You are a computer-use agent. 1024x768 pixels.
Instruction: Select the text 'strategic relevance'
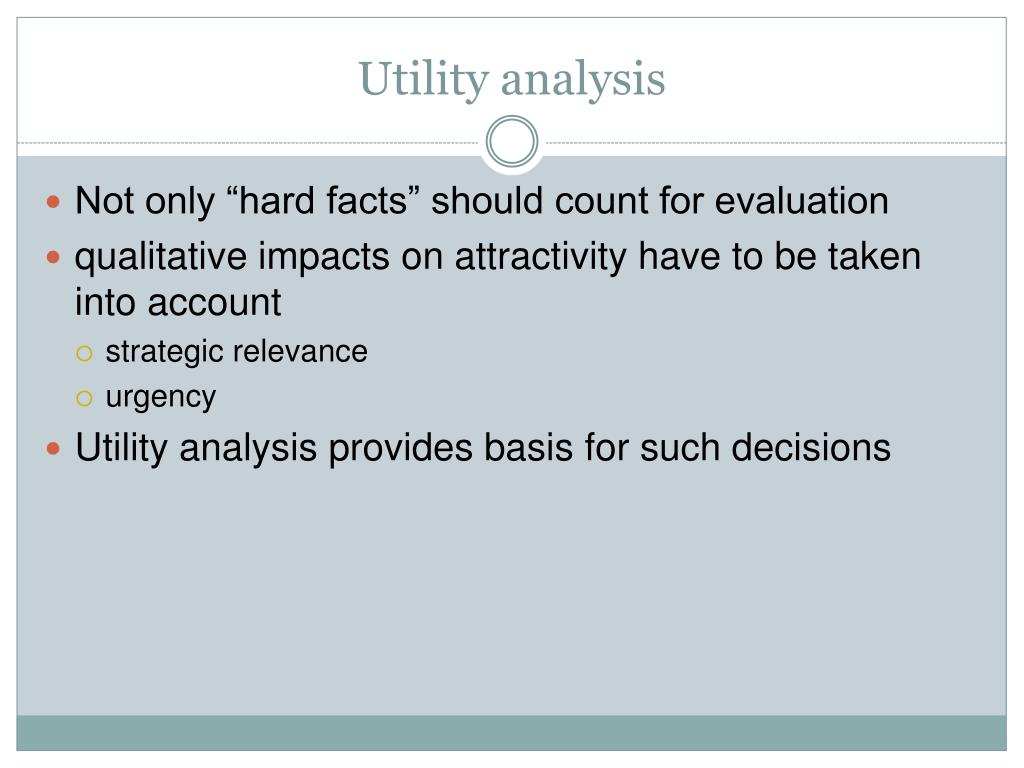tap(236, 351)
